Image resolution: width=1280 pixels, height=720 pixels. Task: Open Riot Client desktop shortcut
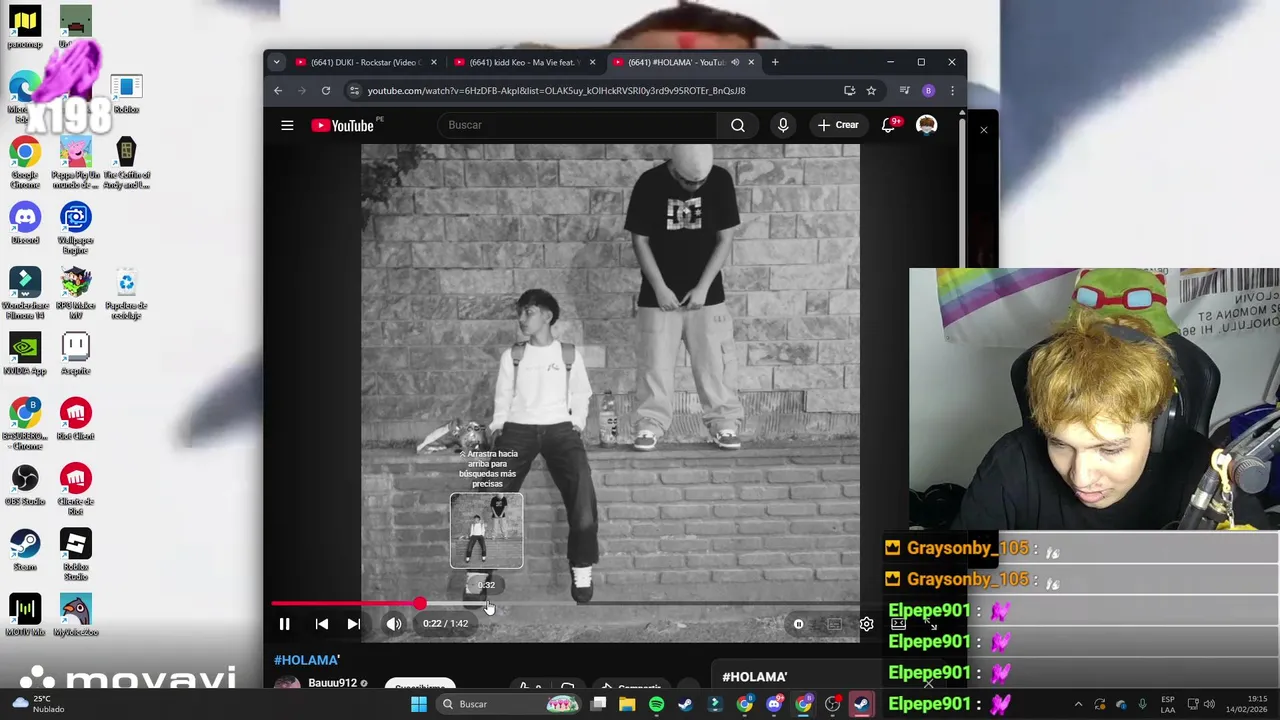[75, 419]
